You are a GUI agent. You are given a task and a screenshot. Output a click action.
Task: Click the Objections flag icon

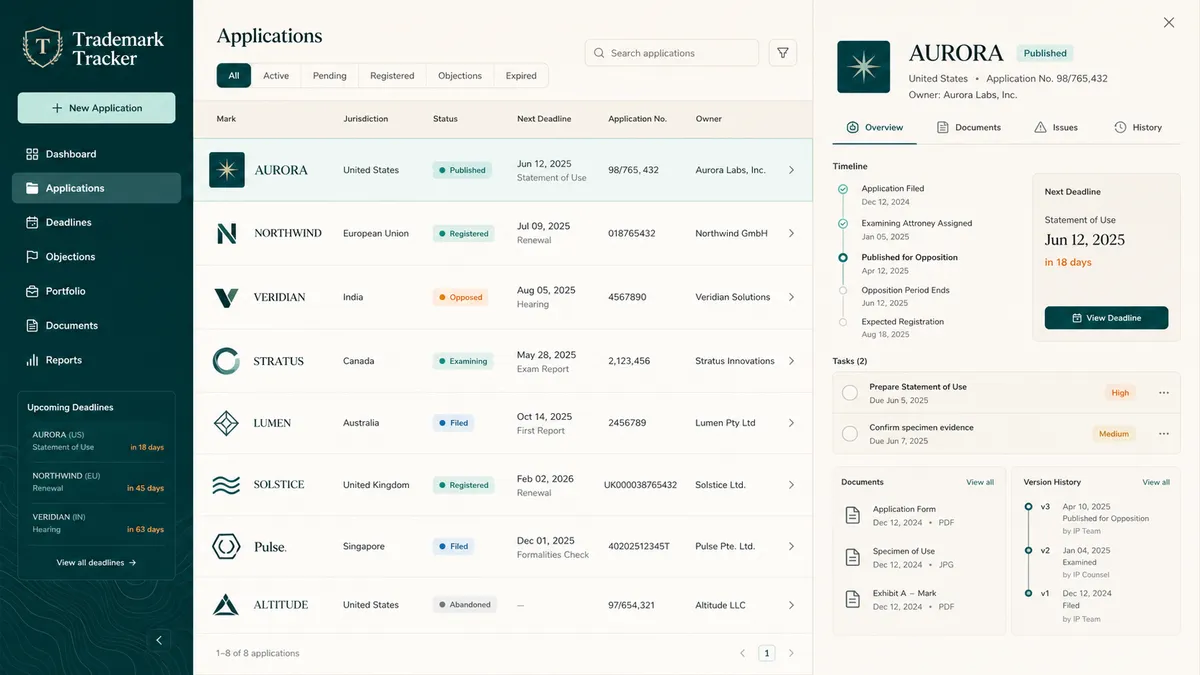click(32, 257)
